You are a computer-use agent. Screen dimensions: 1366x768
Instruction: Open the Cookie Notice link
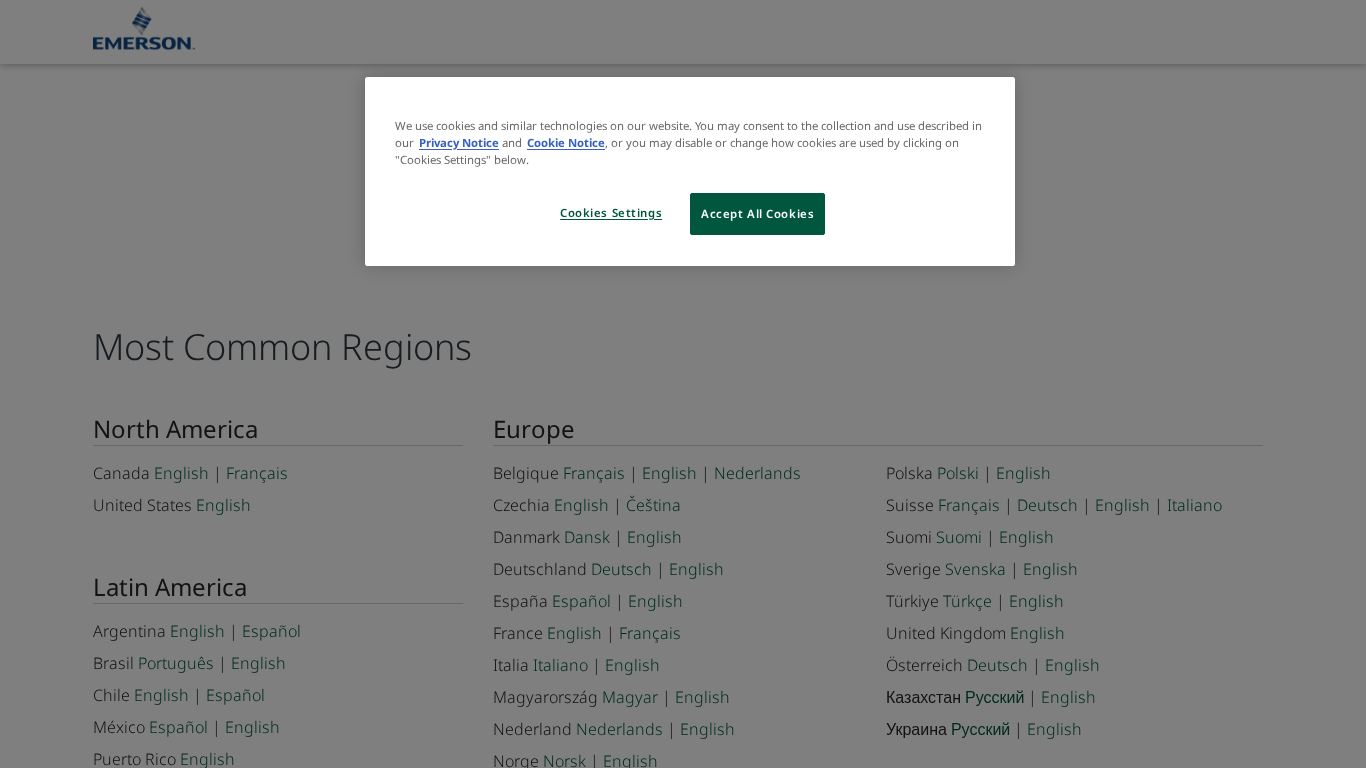(566, 143)
